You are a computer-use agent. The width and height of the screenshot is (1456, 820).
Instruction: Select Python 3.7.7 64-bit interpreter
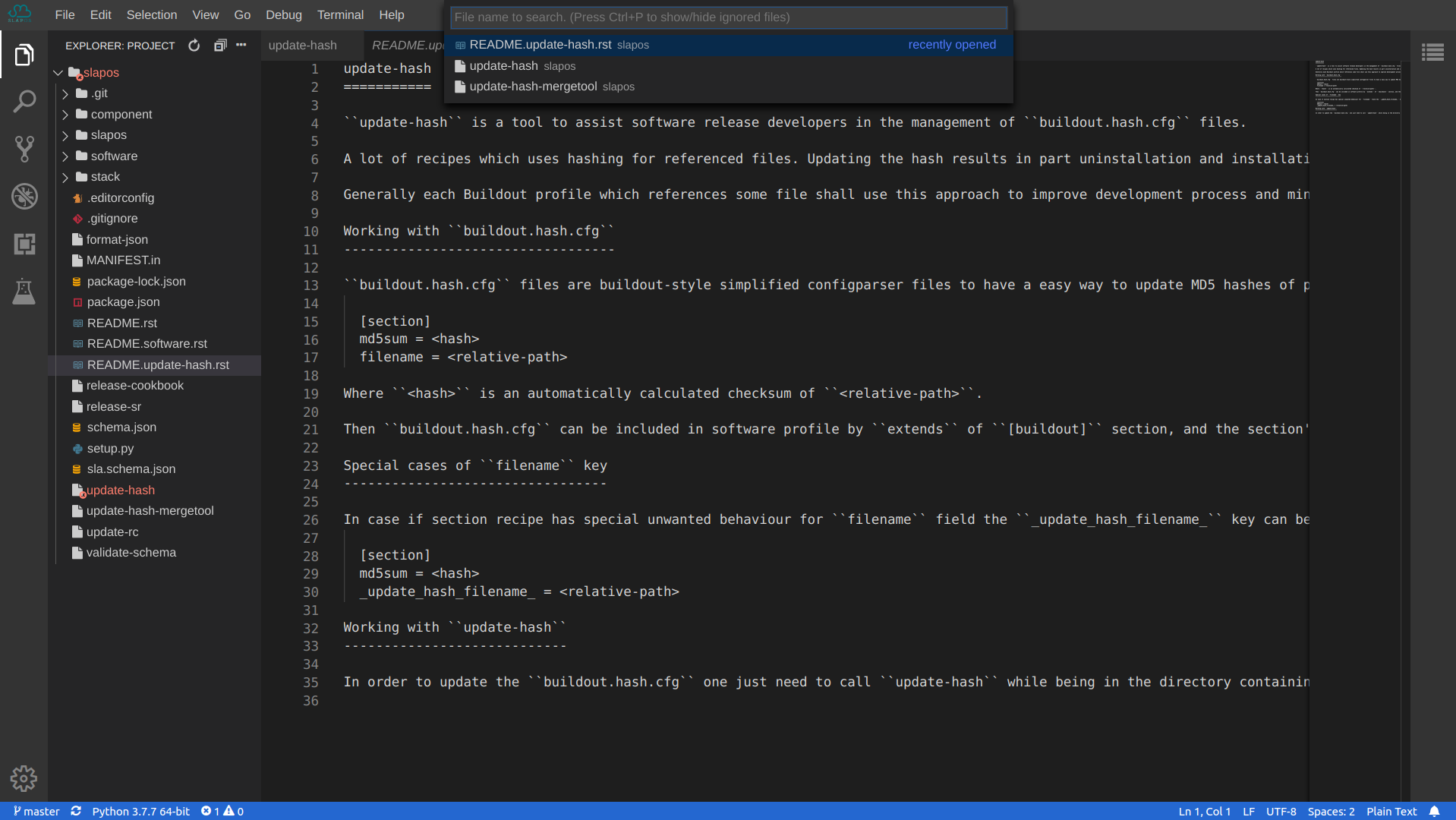(141, 811)
